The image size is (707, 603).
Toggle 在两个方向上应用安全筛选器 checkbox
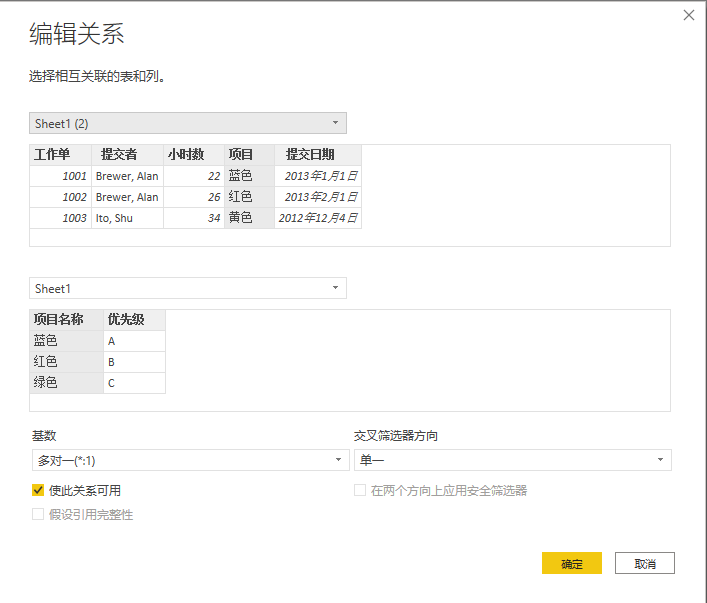tap(361, 490)
